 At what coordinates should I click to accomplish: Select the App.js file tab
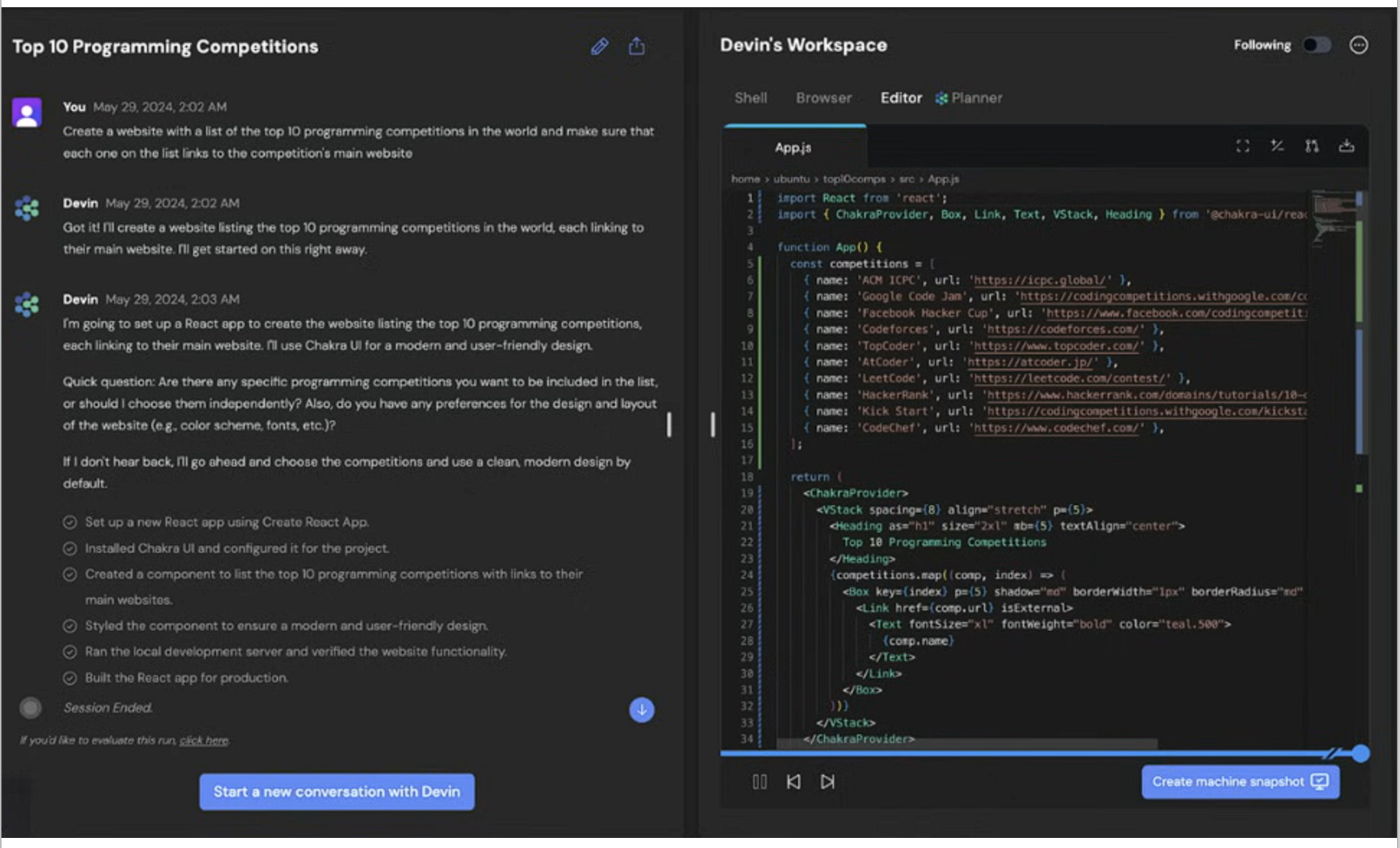pos(794,148)
